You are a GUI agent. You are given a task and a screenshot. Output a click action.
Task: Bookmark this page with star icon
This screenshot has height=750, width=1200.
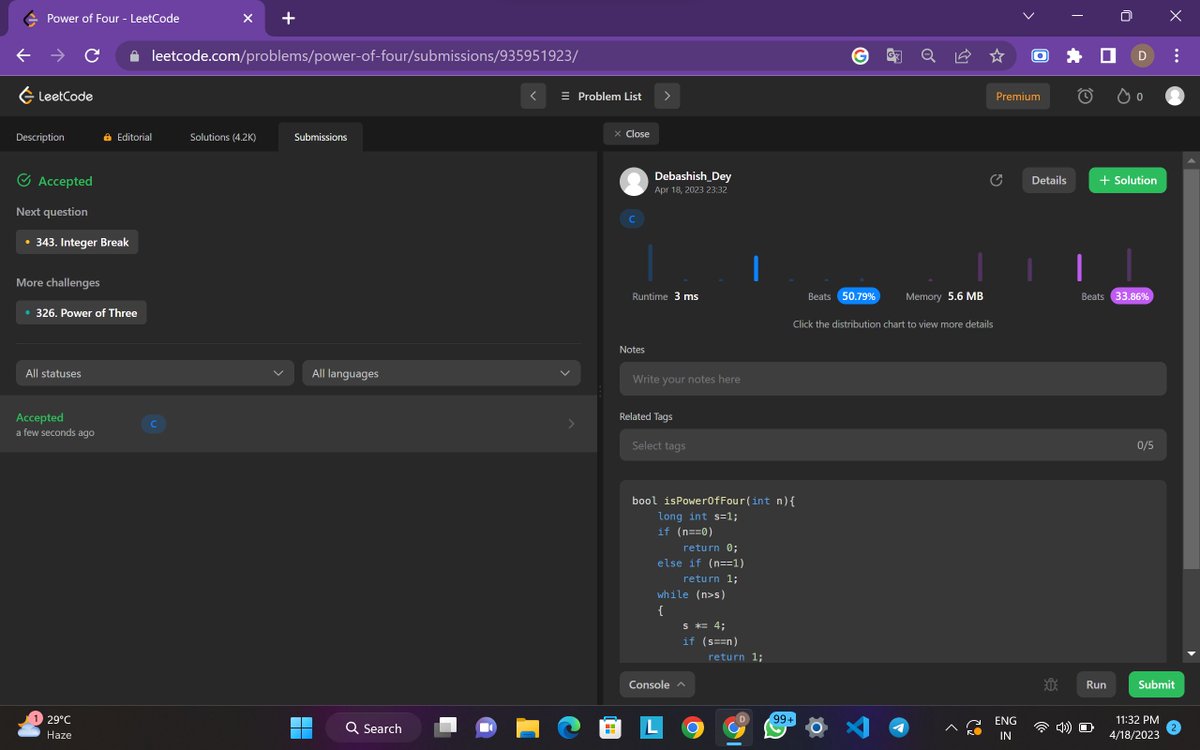(x=997, y=57)
